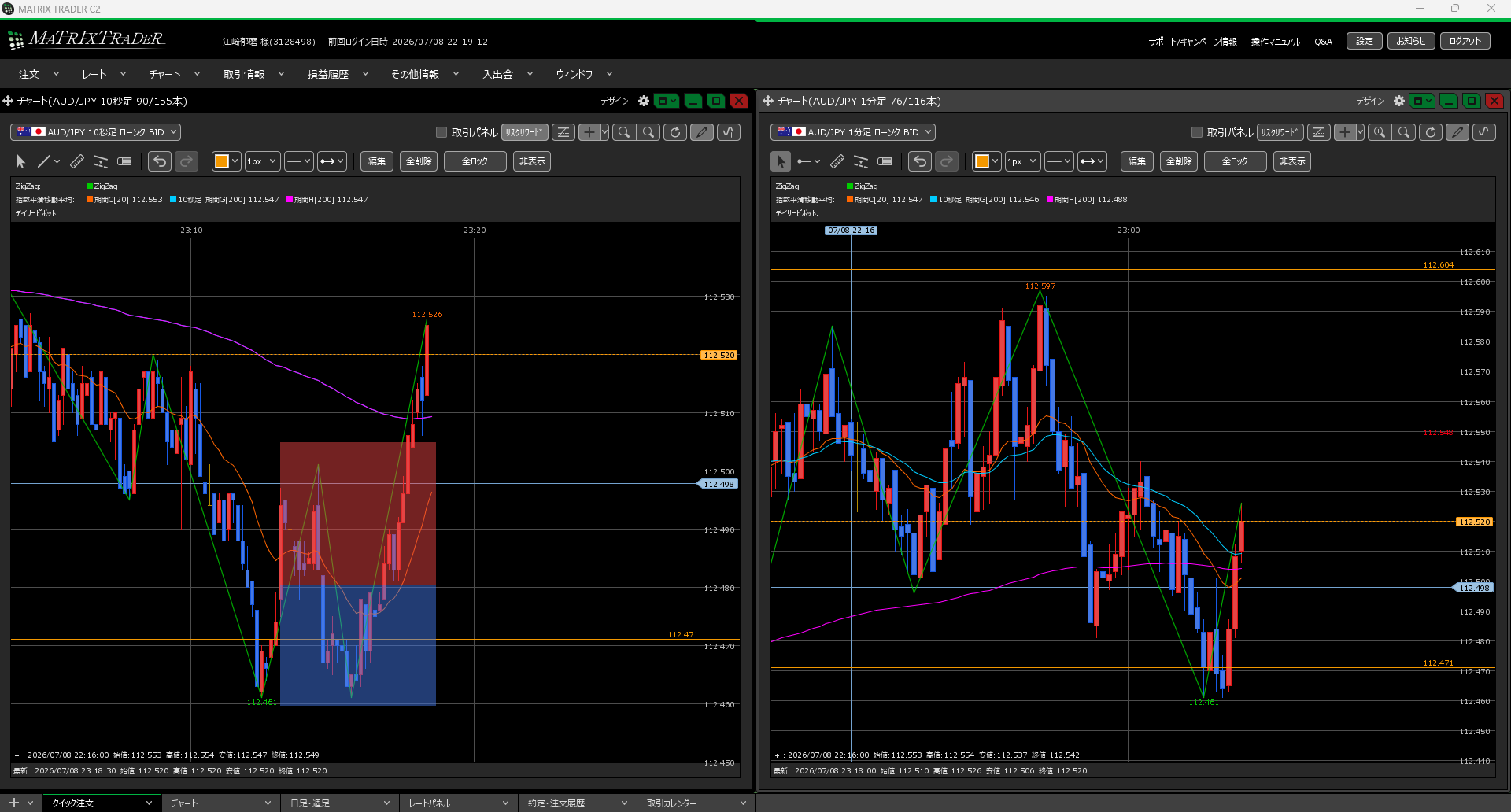
Task: Select the cursor tool in 10秒足 chart
Action: point(21,161)
